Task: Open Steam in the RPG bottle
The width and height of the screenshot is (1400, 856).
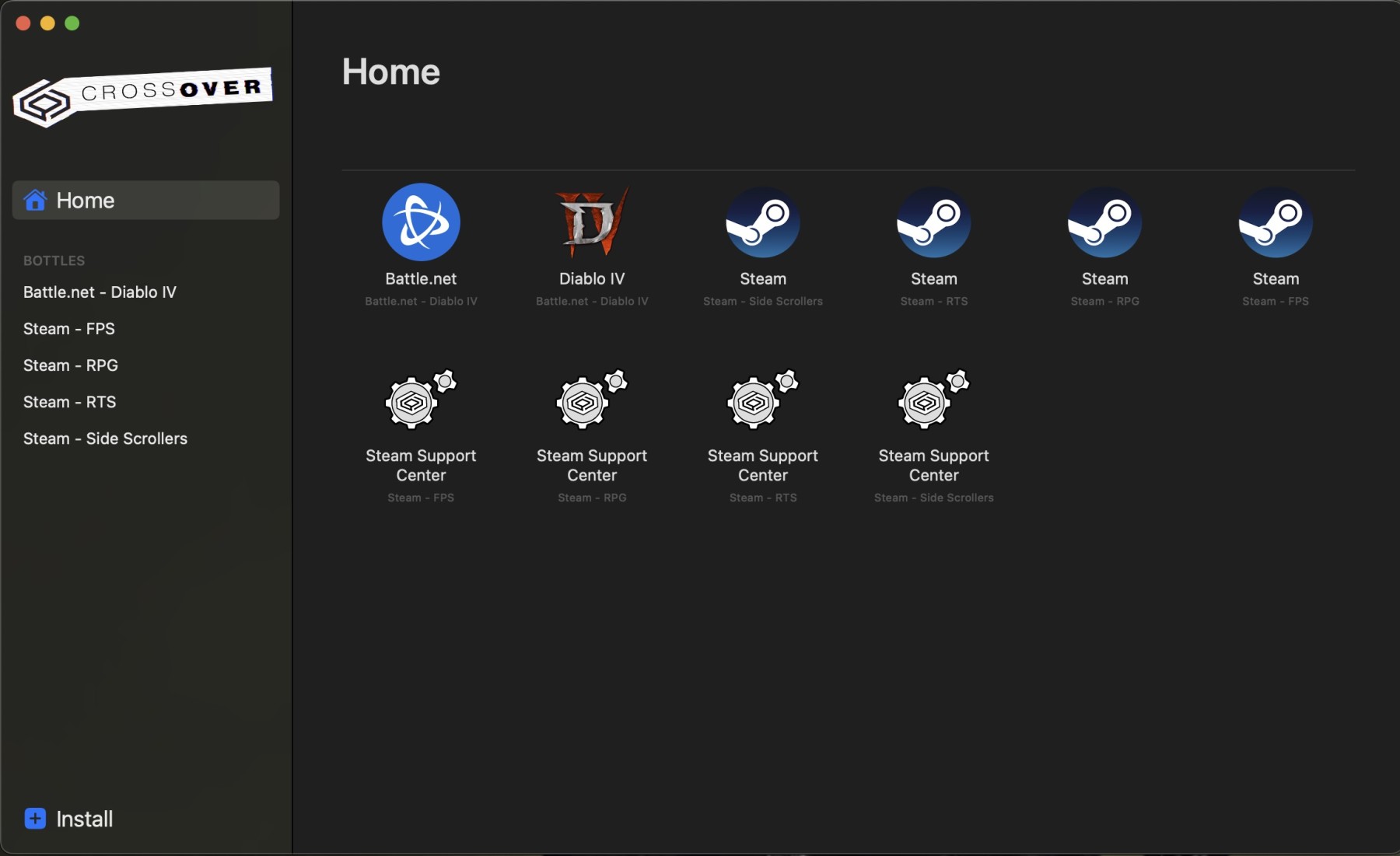Action: pos(1104,222)
